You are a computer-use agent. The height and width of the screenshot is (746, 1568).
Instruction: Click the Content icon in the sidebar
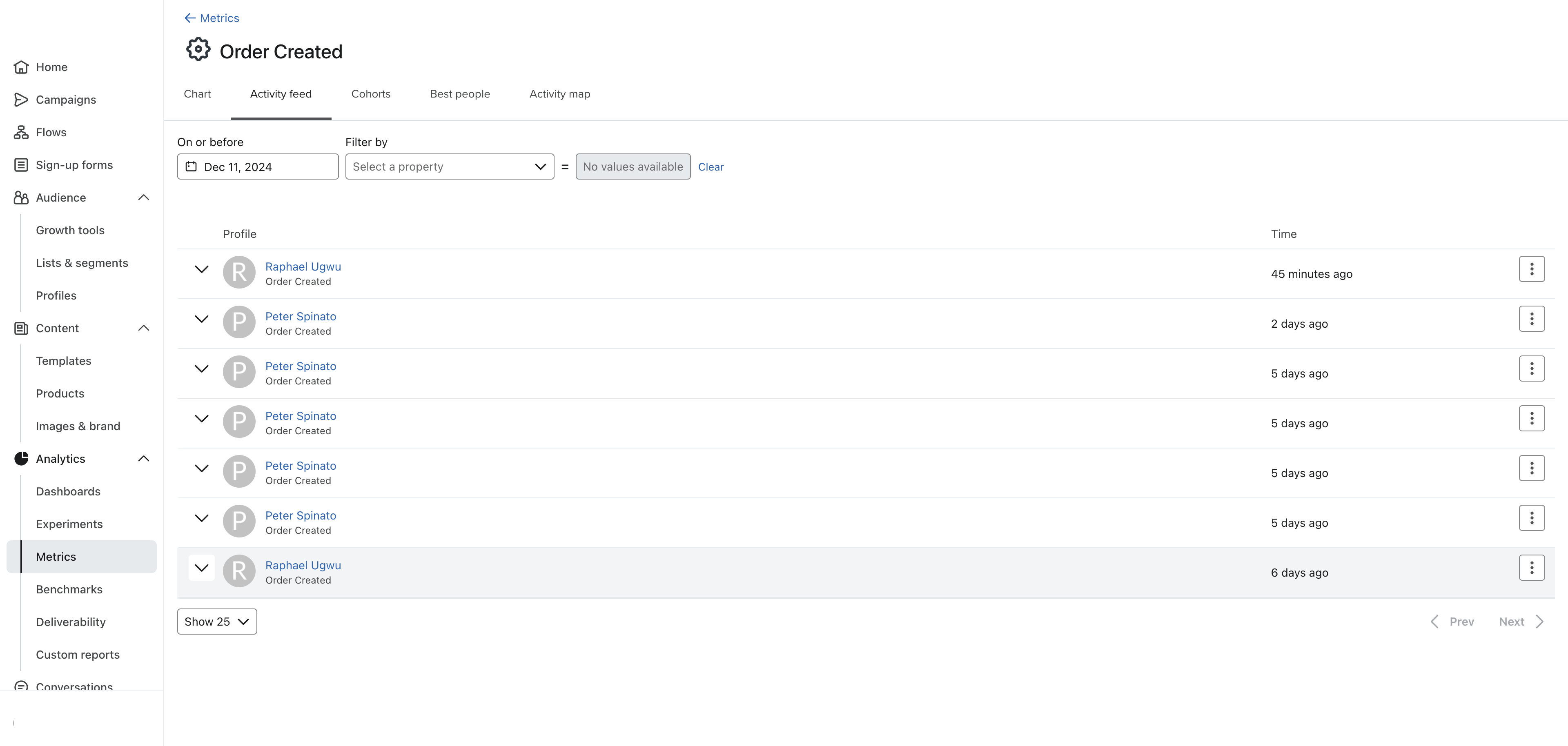21,328
